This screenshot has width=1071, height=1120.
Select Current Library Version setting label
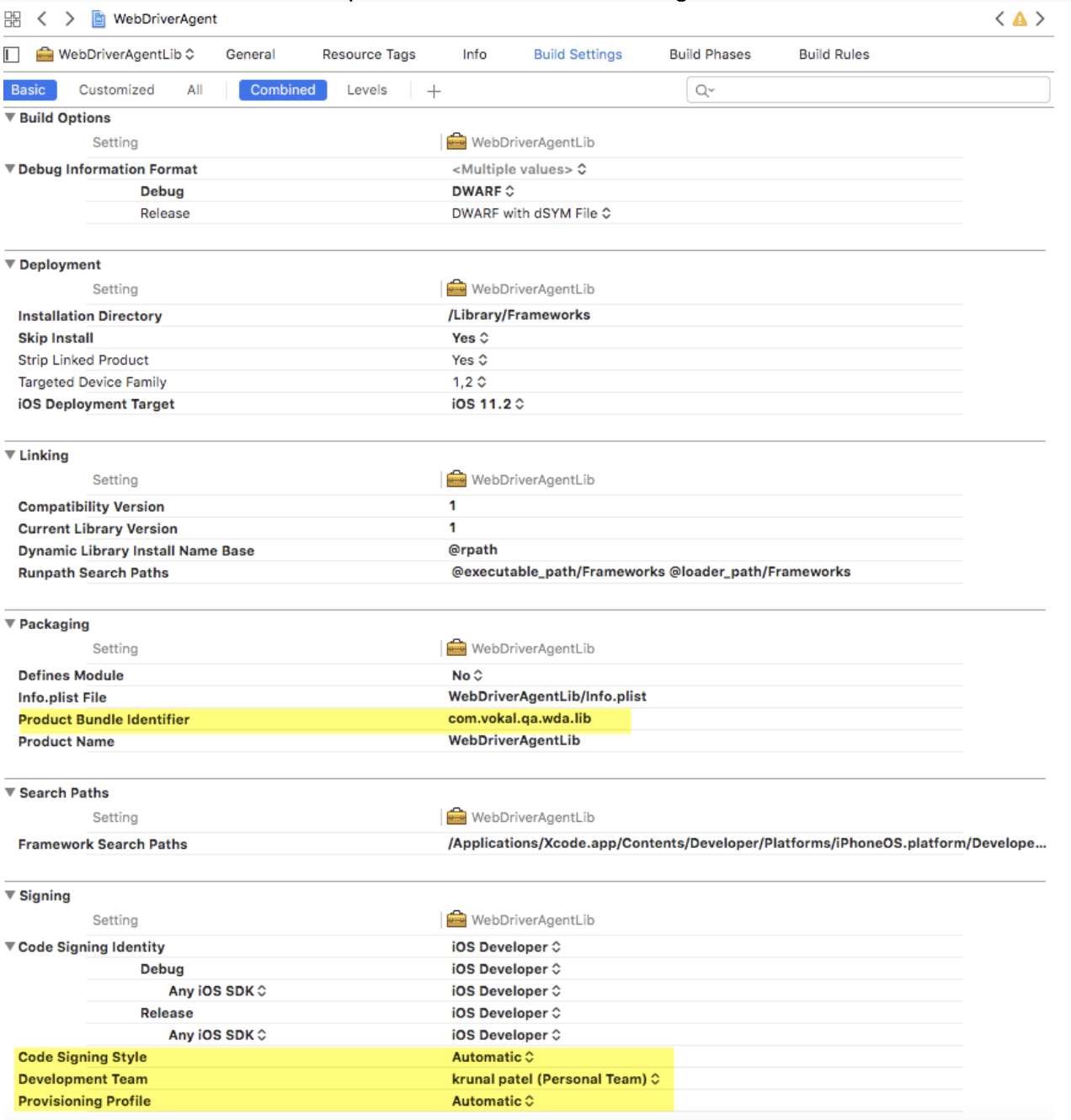98,528
